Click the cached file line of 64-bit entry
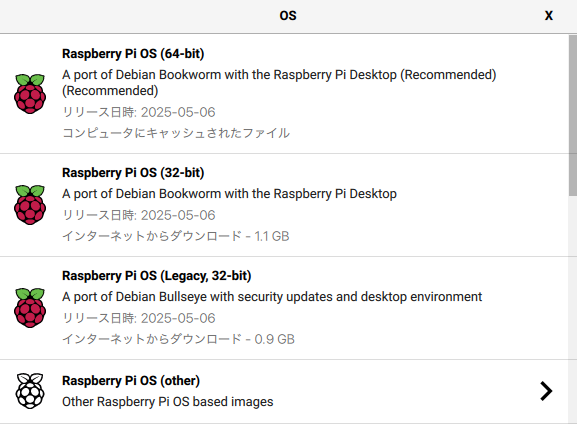577x424 pixels. (x=176, y=133)
